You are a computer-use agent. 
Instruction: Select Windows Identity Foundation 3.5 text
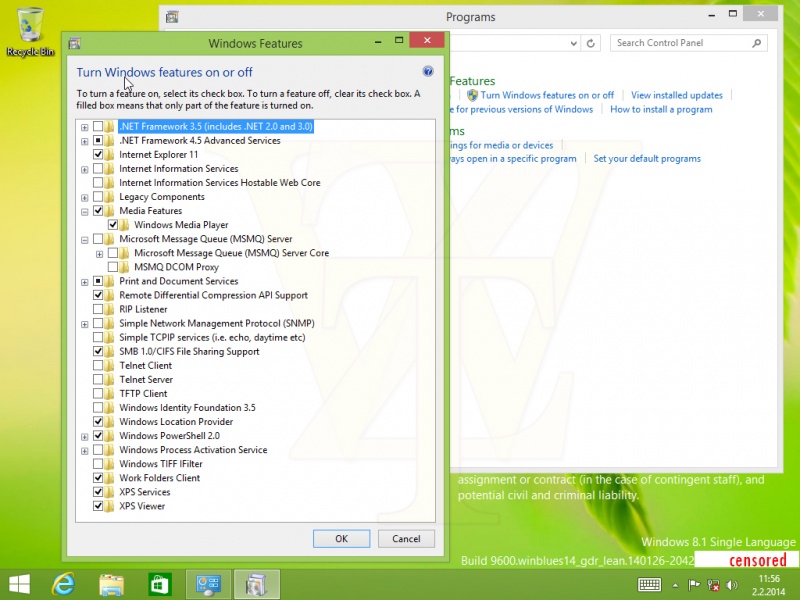pyautogui.click(x=187, y=408)
